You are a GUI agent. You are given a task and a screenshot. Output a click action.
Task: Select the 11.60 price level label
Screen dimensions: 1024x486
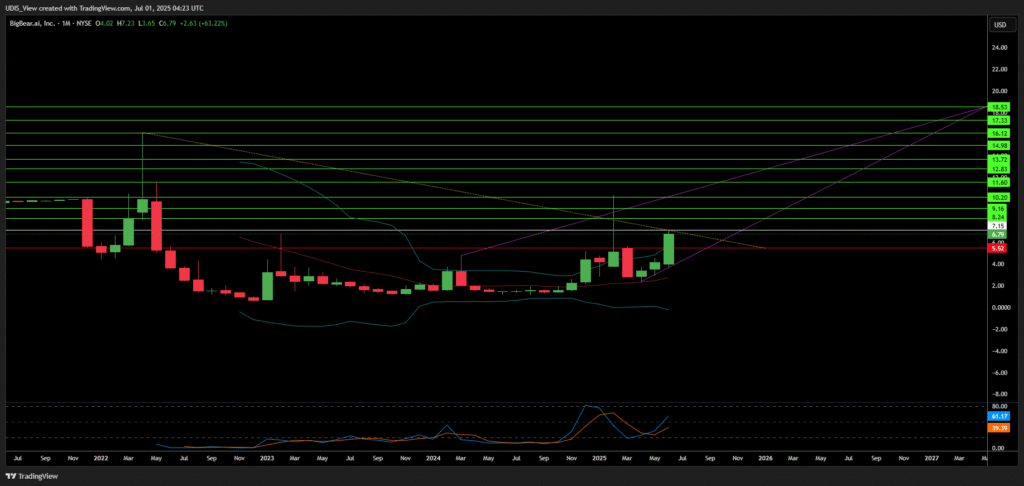998,183
